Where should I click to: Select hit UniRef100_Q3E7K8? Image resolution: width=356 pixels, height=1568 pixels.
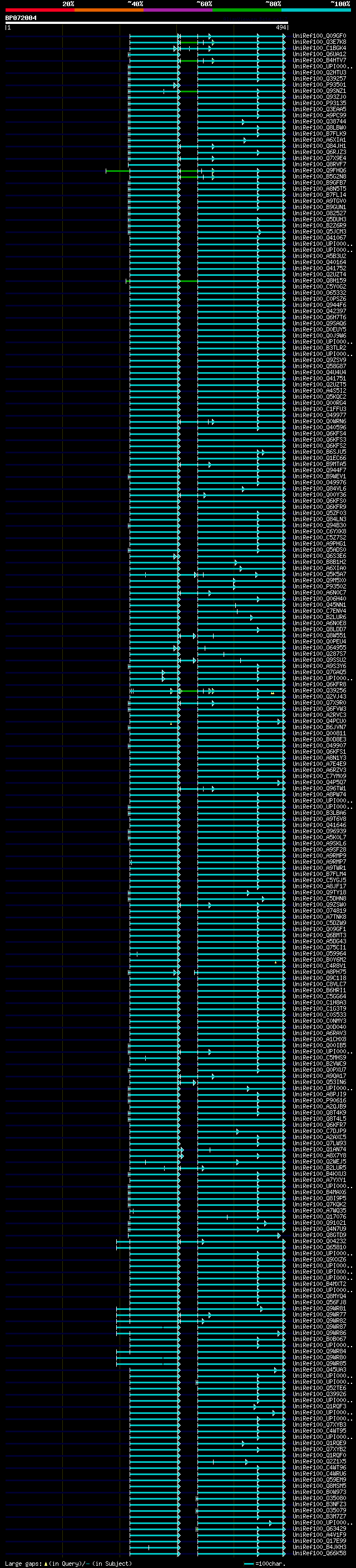(319, 42)
